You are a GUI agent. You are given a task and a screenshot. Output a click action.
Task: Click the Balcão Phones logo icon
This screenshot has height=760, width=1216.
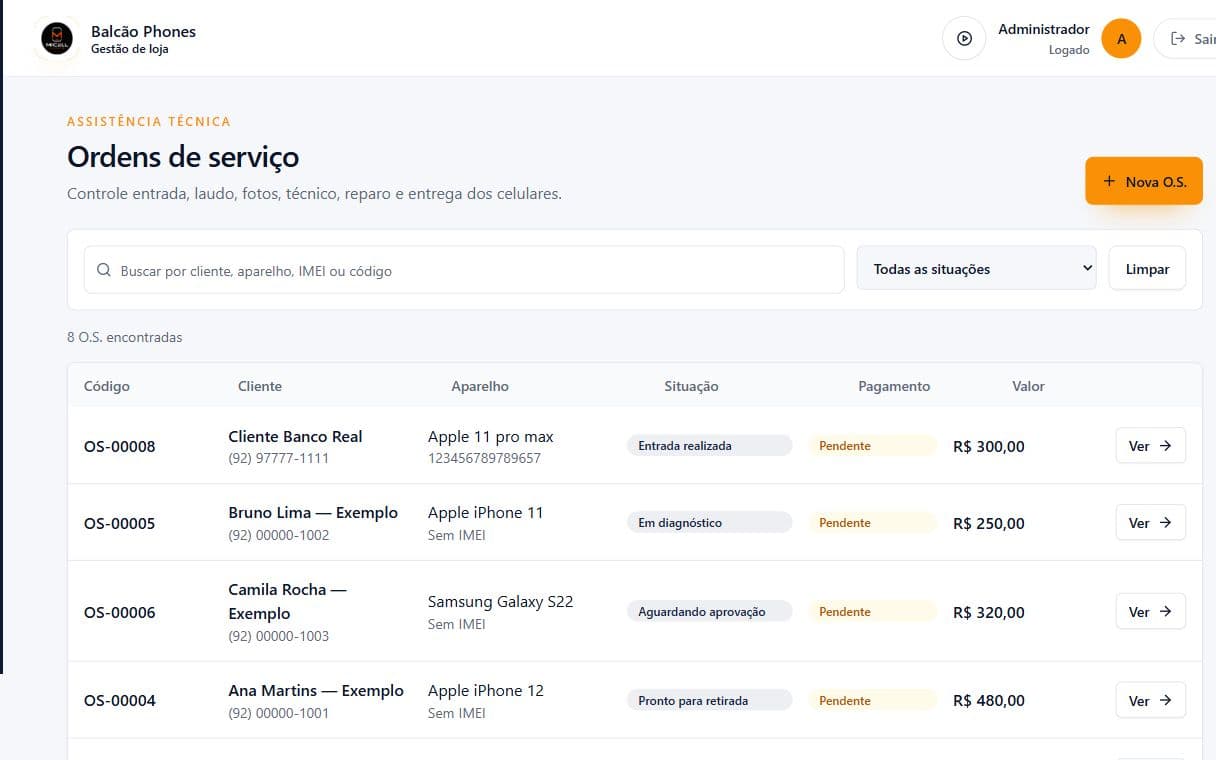tap(57, 38)
